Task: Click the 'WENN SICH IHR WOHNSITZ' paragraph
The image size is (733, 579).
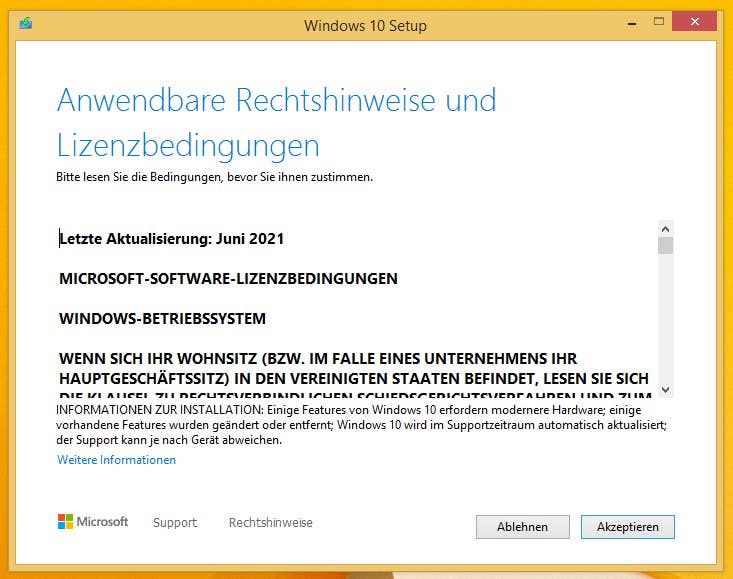Action: click(x=355, y=374)
